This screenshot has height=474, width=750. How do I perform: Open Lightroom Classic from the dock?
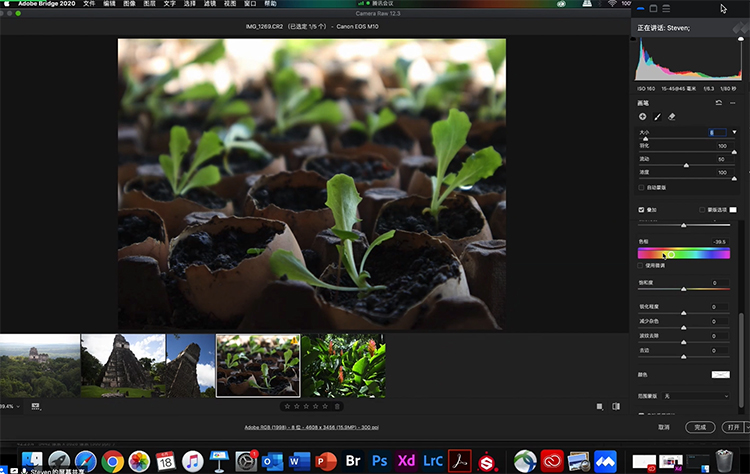point(433,461)
